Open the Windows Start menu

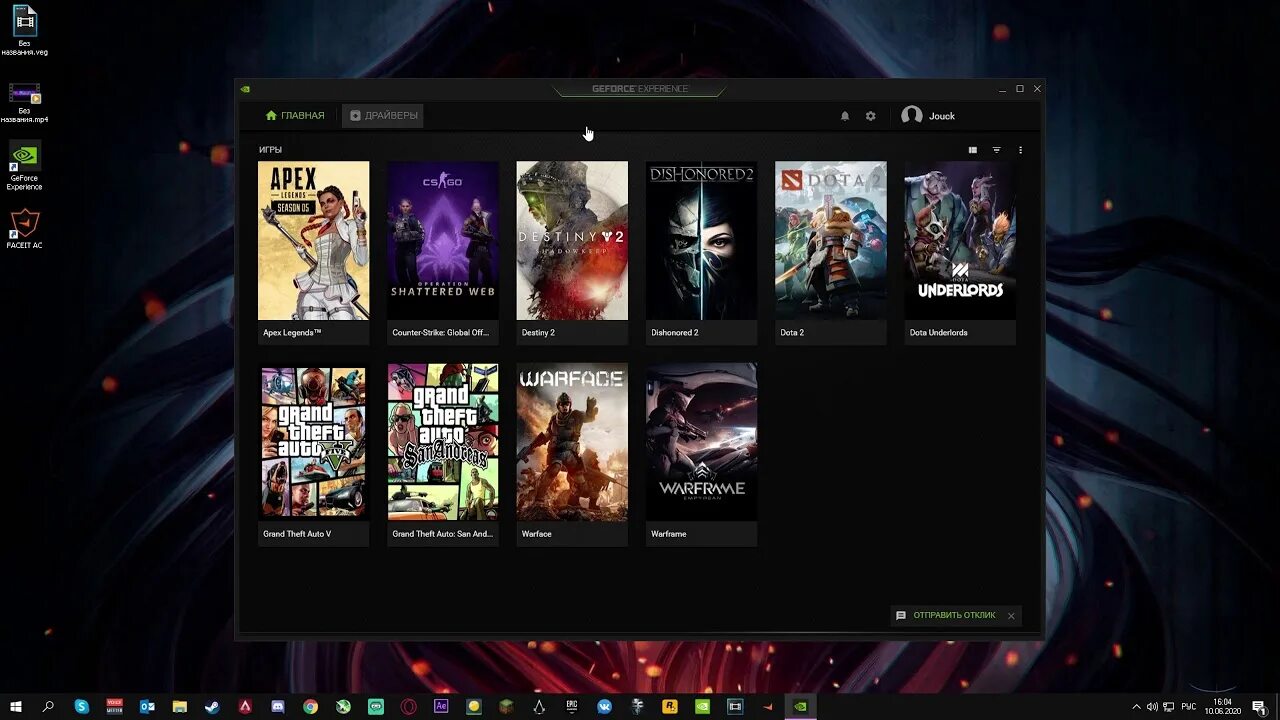point(16,706)
